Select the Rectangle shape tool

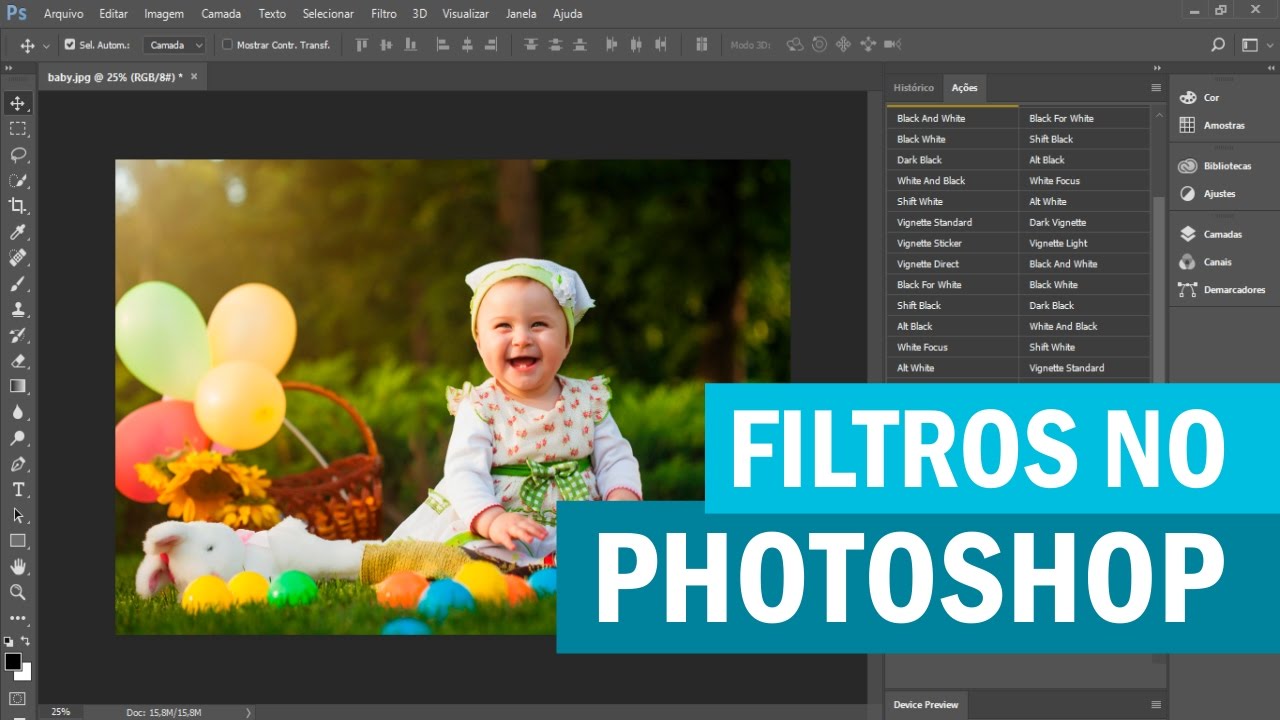tap(18, 541)
